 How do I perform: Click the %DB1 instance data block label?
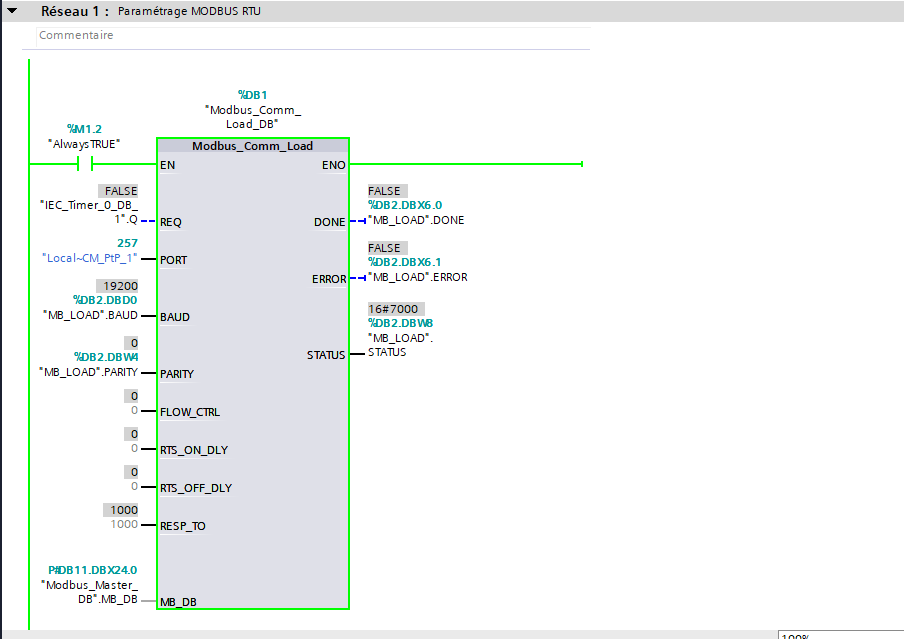click(x=252, y=95)
